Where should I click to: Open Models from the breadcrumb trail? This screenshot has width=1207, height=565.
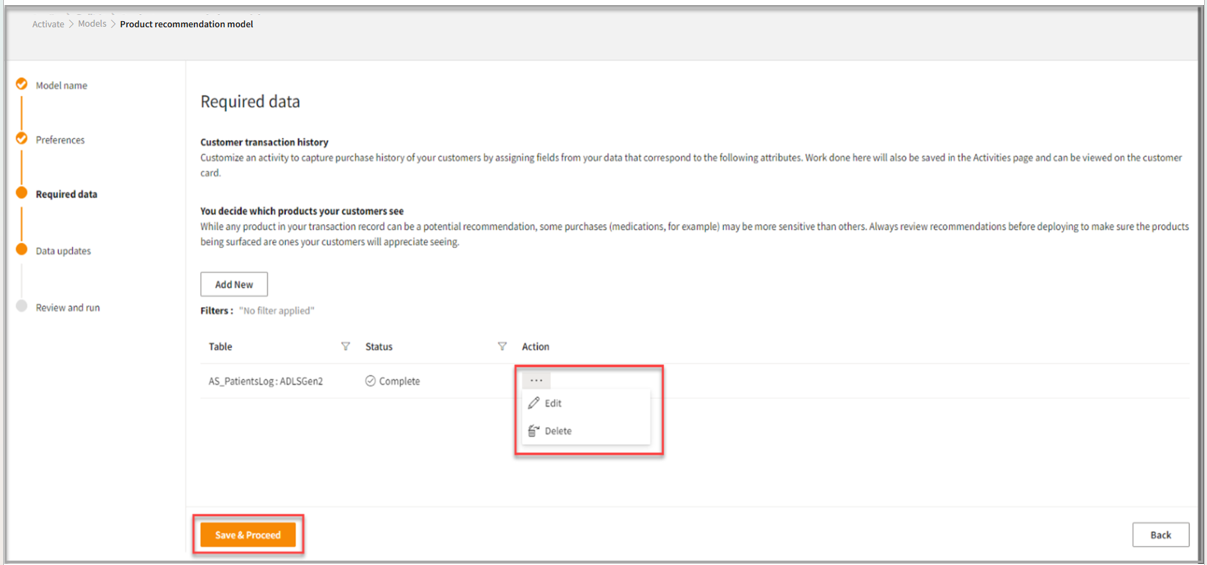point(92,24)
